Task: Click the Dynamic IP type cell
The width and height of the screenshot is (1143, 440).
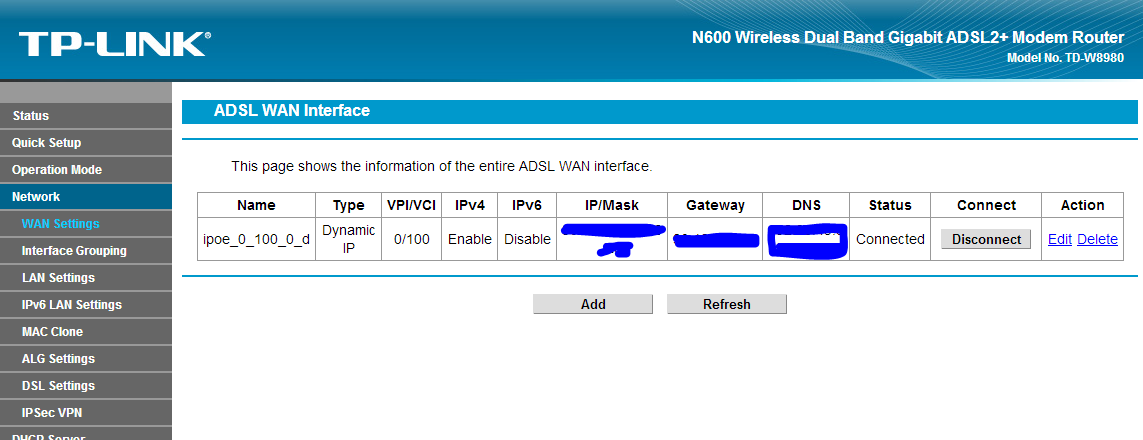Action: (x=348, y=239)
